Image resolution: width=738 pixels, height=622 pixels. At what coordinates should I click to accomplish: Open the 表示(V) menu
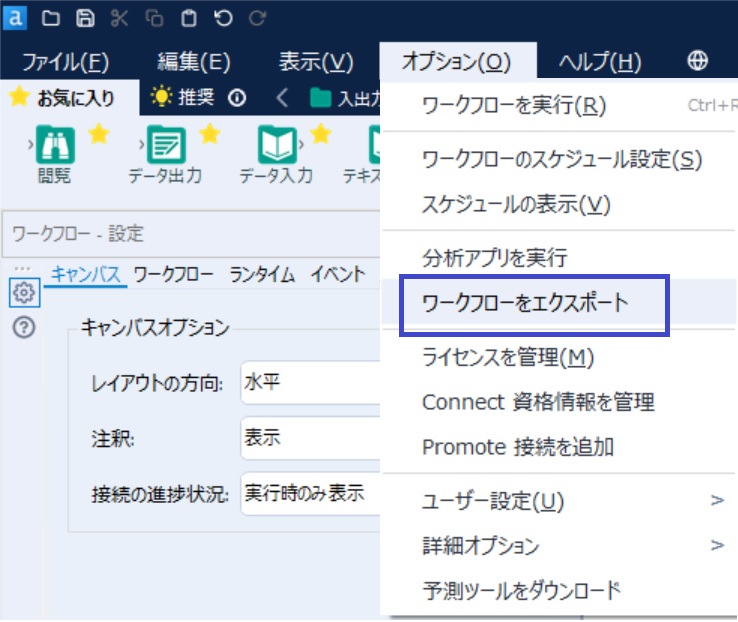point(316,62)
